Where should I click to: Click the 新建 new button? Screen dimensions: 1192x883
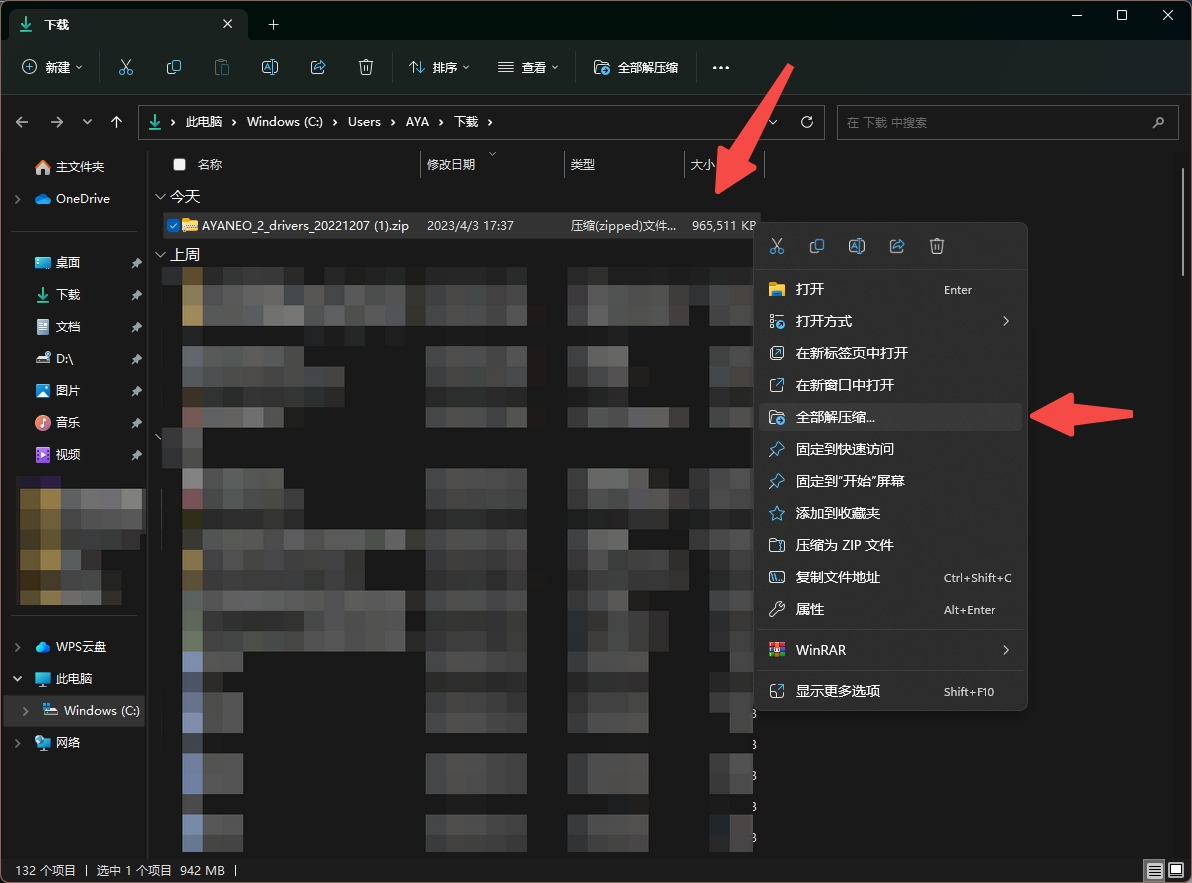coord(52,67)
